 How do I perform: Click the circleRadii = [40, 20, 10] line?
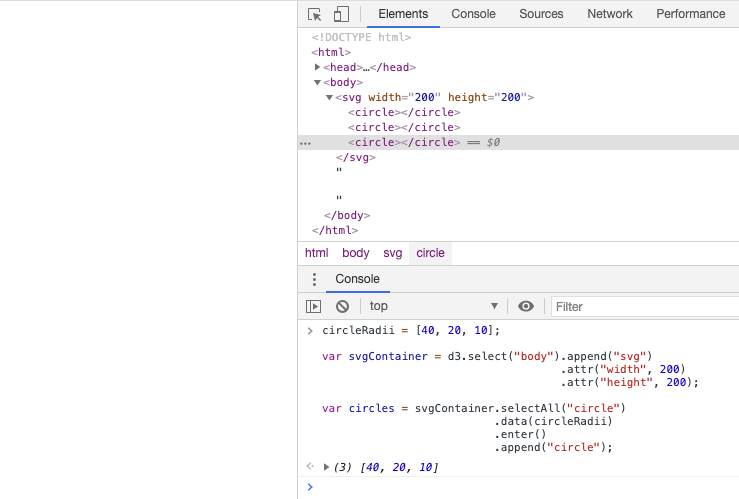coord(411,330)
